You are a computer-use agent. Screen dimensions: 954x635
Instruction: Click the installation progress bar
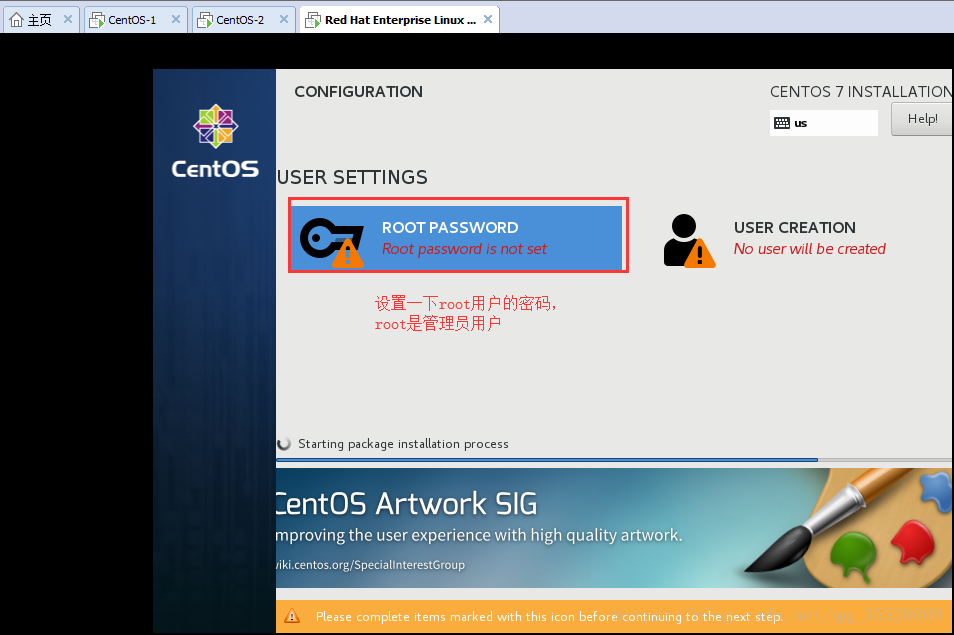tap(615, 460)
